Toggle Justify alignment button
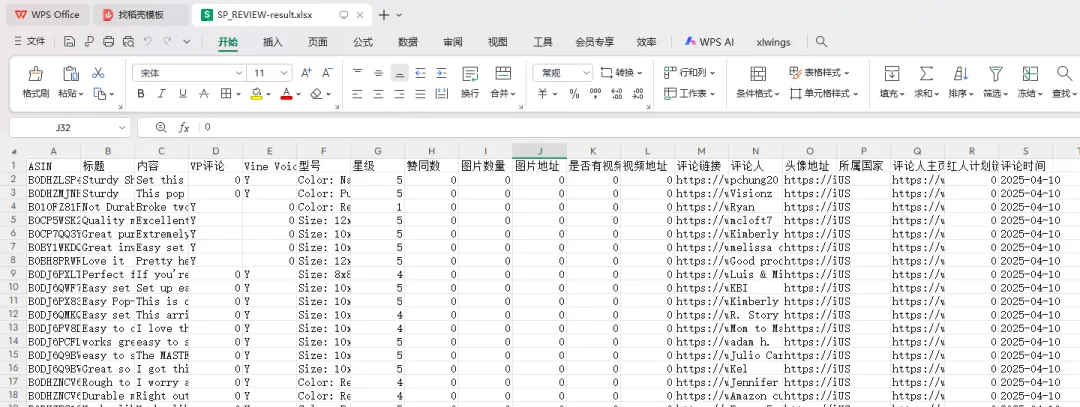Image resolution: width=1080 pixels, height=407 pixels. tap(420, 94)
